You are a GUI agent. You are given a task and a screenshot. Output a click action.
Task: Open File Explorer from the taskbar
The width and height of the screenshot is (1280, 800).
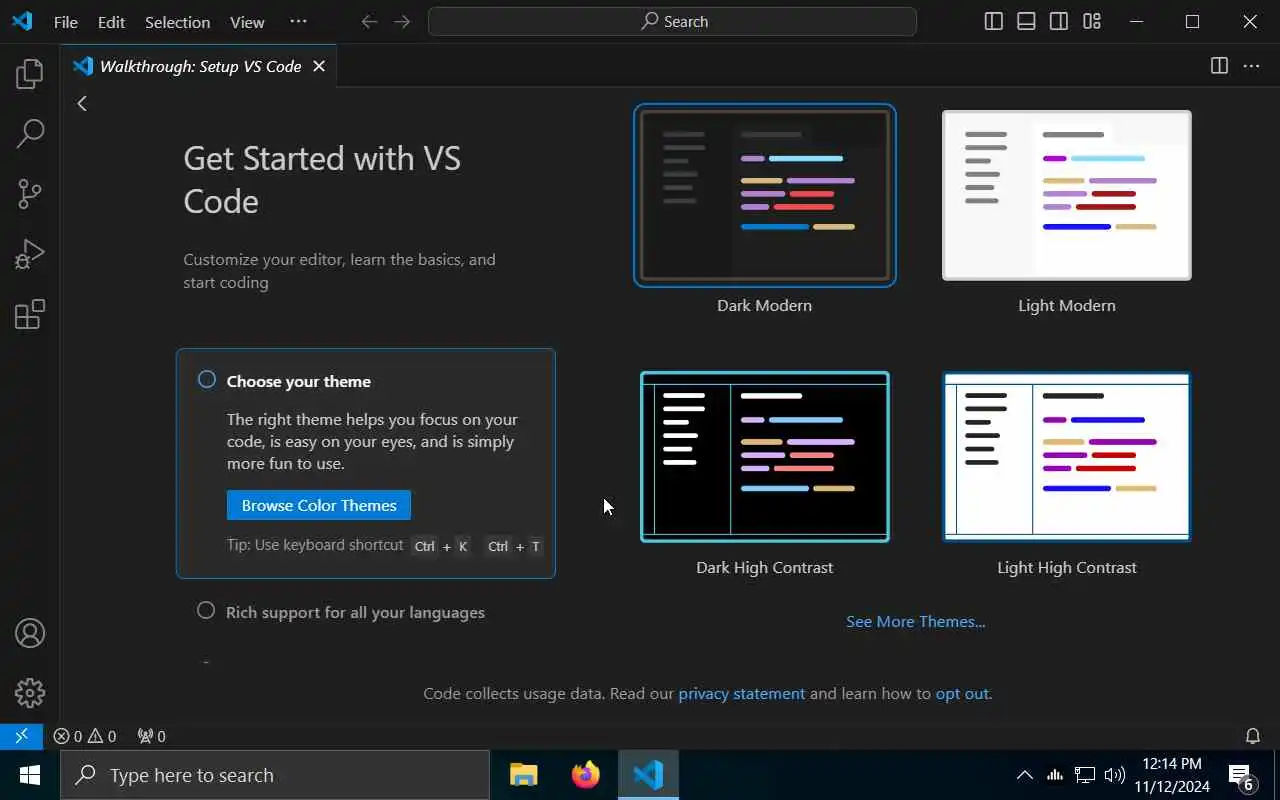pyautogui.click(x=523, y=775)
